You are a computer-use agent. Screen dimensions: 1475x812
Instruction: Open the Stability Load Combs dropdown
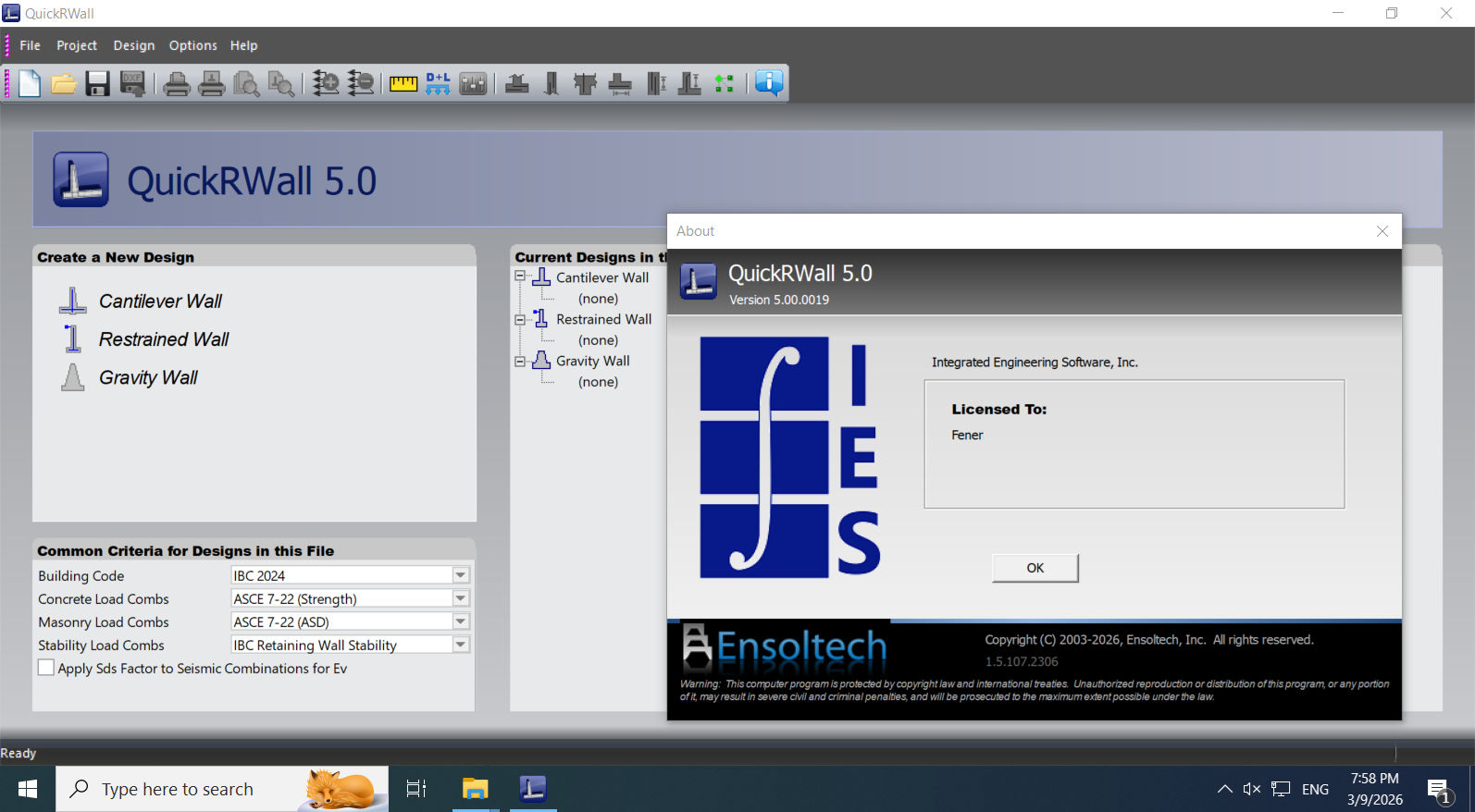(x=460, y=645)
